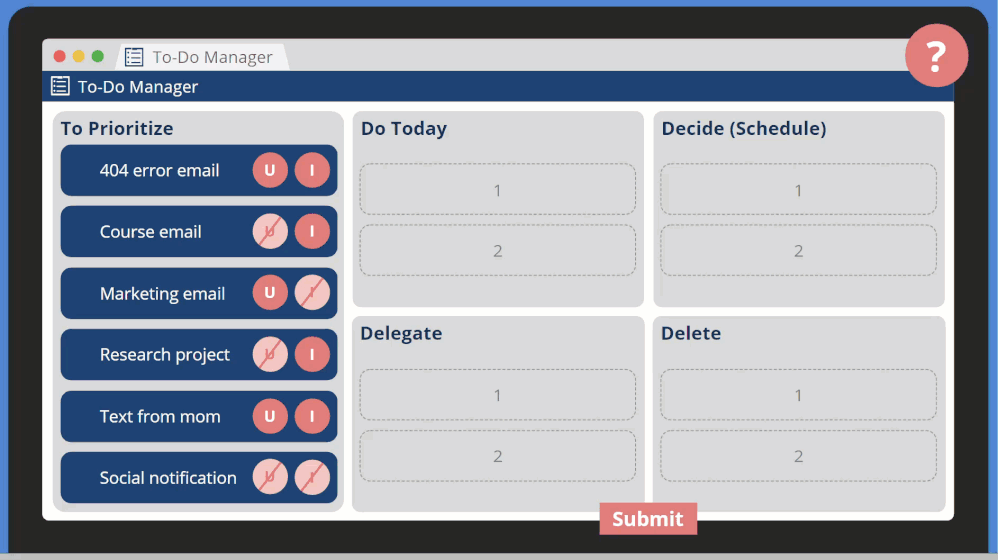This screenshot has width=998, height=560.
Task: Click slot 2 in Delete quadrant
Action: point(798,456)
